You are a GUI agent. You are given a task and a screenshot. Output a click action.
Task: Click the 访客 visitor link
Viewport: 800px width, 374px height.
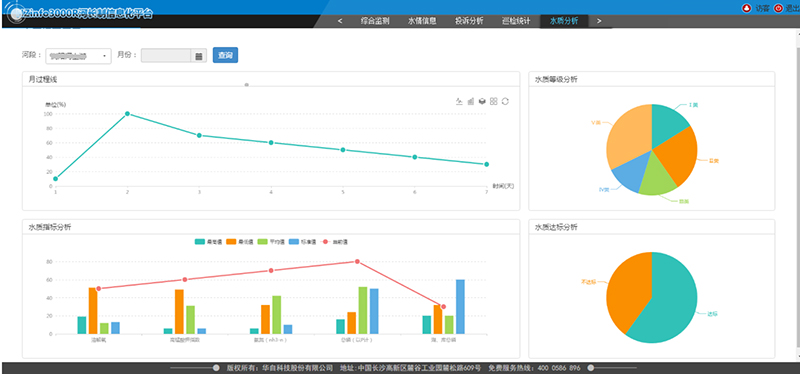tap(762, 8)
